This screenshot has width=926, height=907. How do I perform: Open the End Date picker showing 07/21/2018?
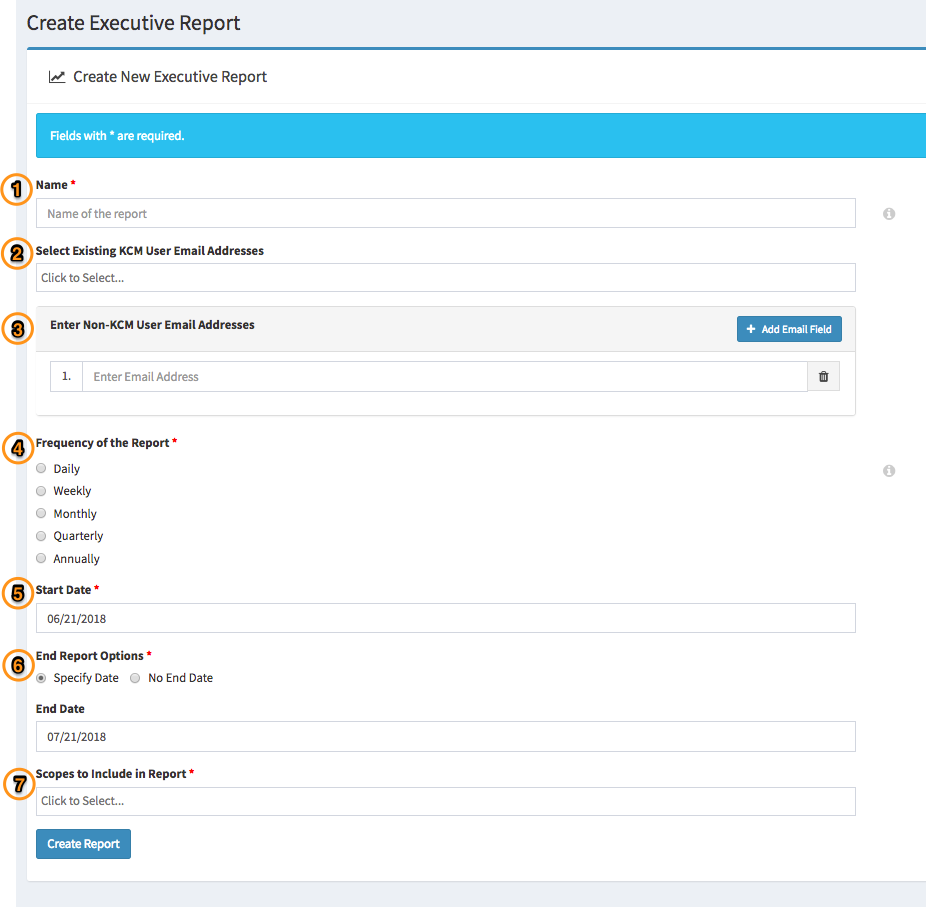point(446,736)
